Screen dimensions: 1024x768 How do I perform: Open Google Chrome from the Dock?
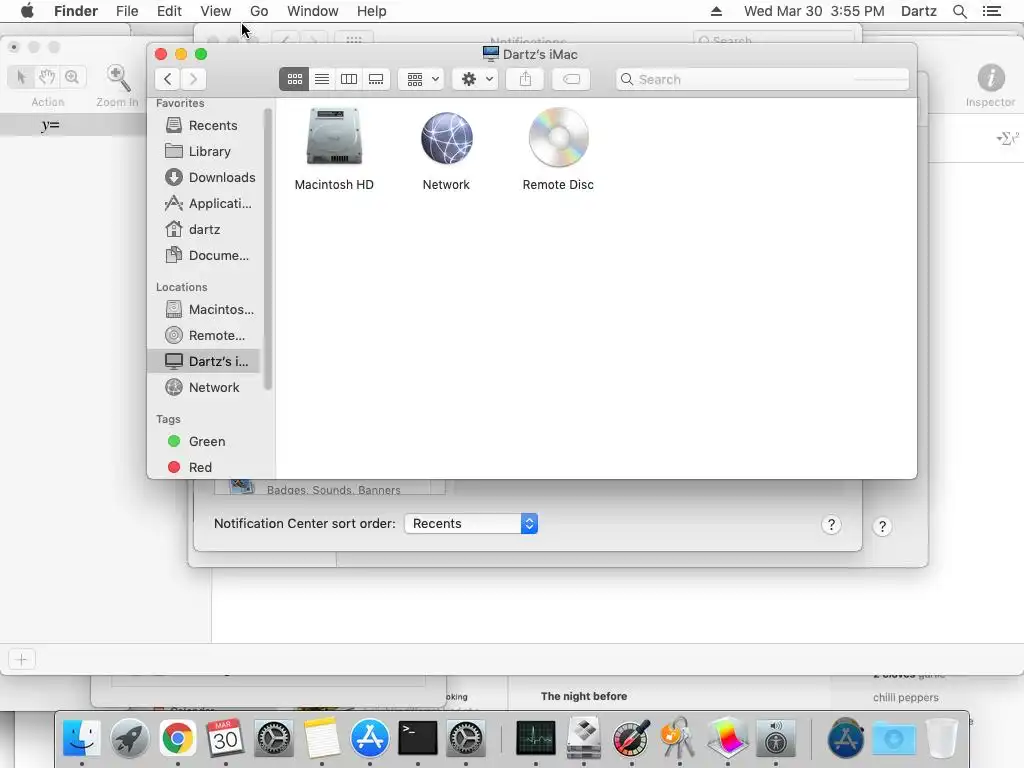click(178, 739)
